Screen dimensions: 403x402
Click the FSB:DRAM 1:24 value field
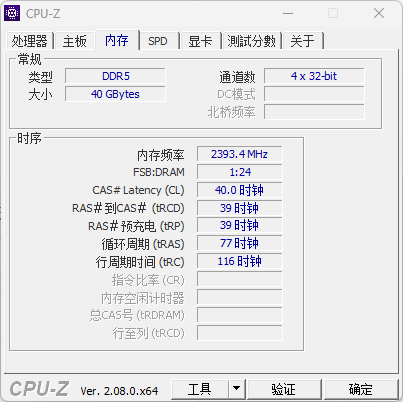pos(239,172)
